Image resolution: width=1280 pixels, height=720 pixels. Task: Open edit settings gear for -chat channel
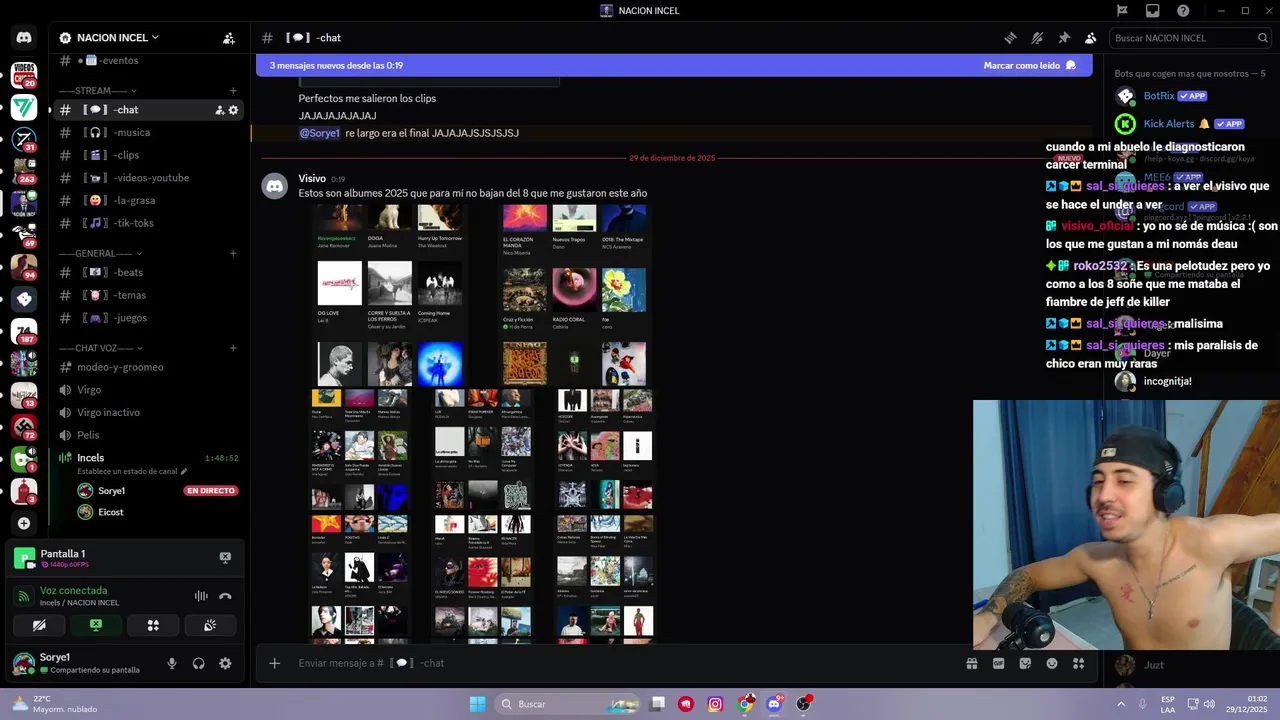(233, 110)
